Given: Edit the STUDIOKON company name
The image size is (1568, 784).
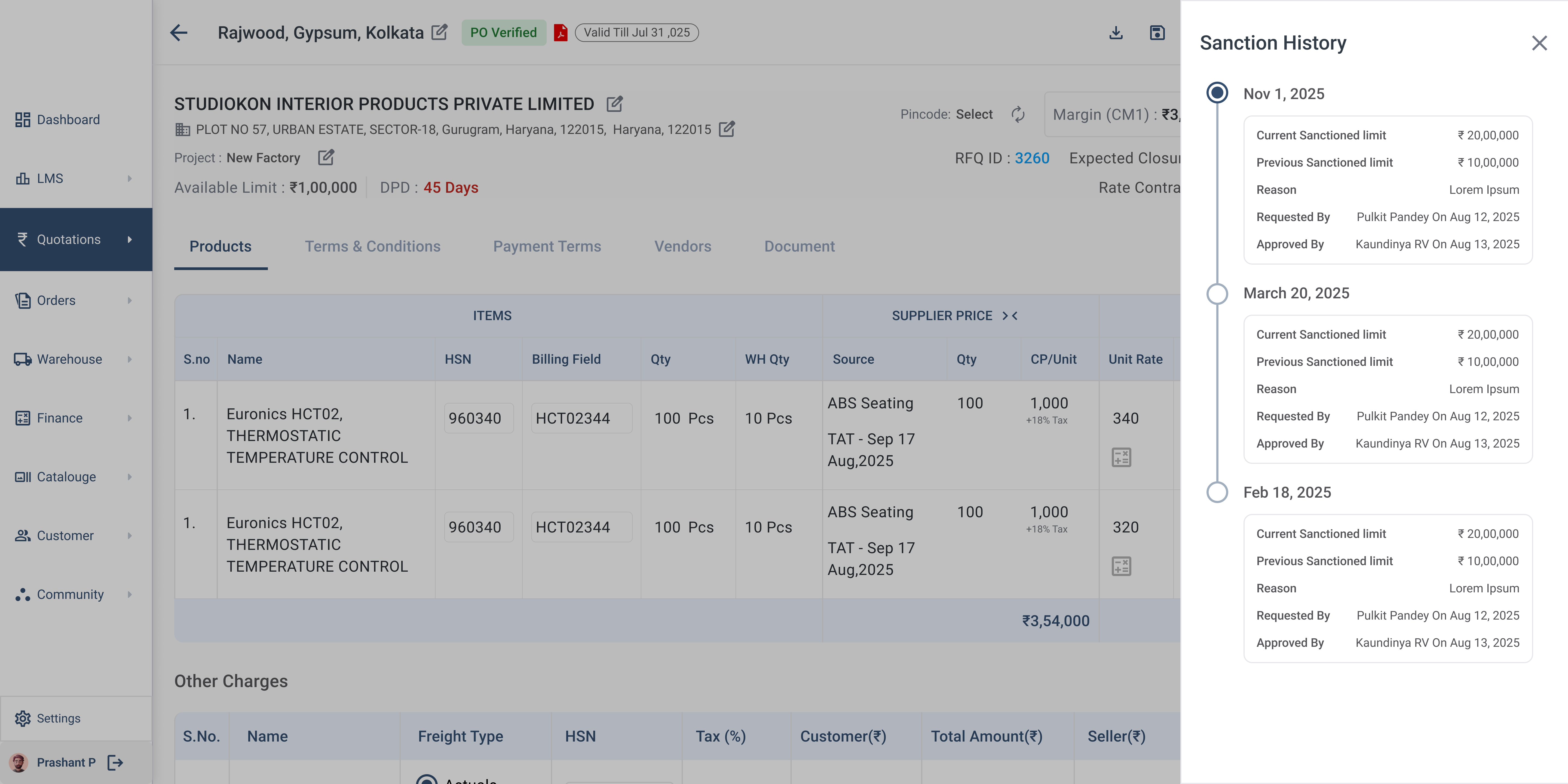Looking at the screenshot, I should coord(615,103).
